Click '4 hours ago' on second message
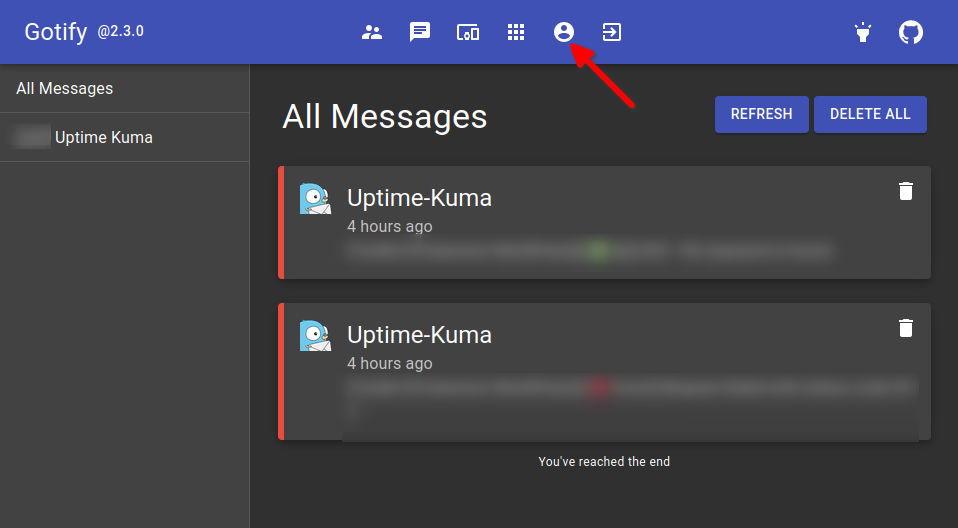The image size is (958, 528). [x=390, y=364]
